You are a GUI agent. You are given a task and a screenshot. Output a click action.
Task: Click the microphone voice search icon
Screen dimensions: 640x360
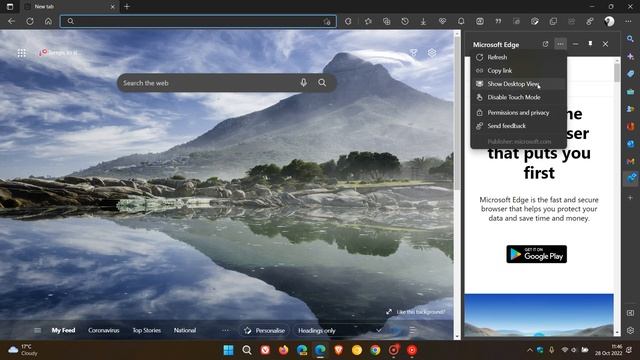pyautogui.click(x=303, y=83)
